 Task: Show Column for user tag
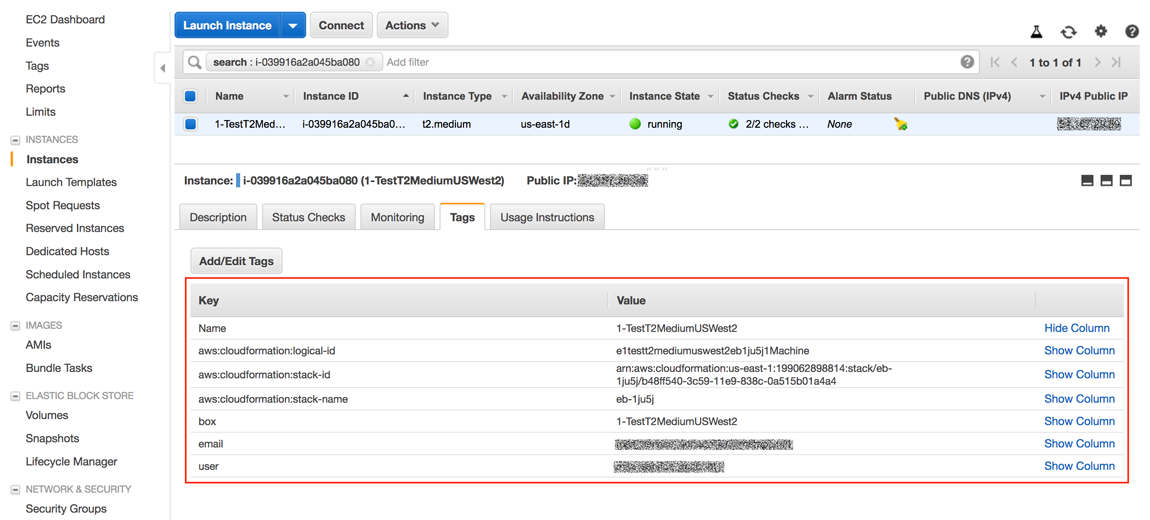click(1080, 466)
